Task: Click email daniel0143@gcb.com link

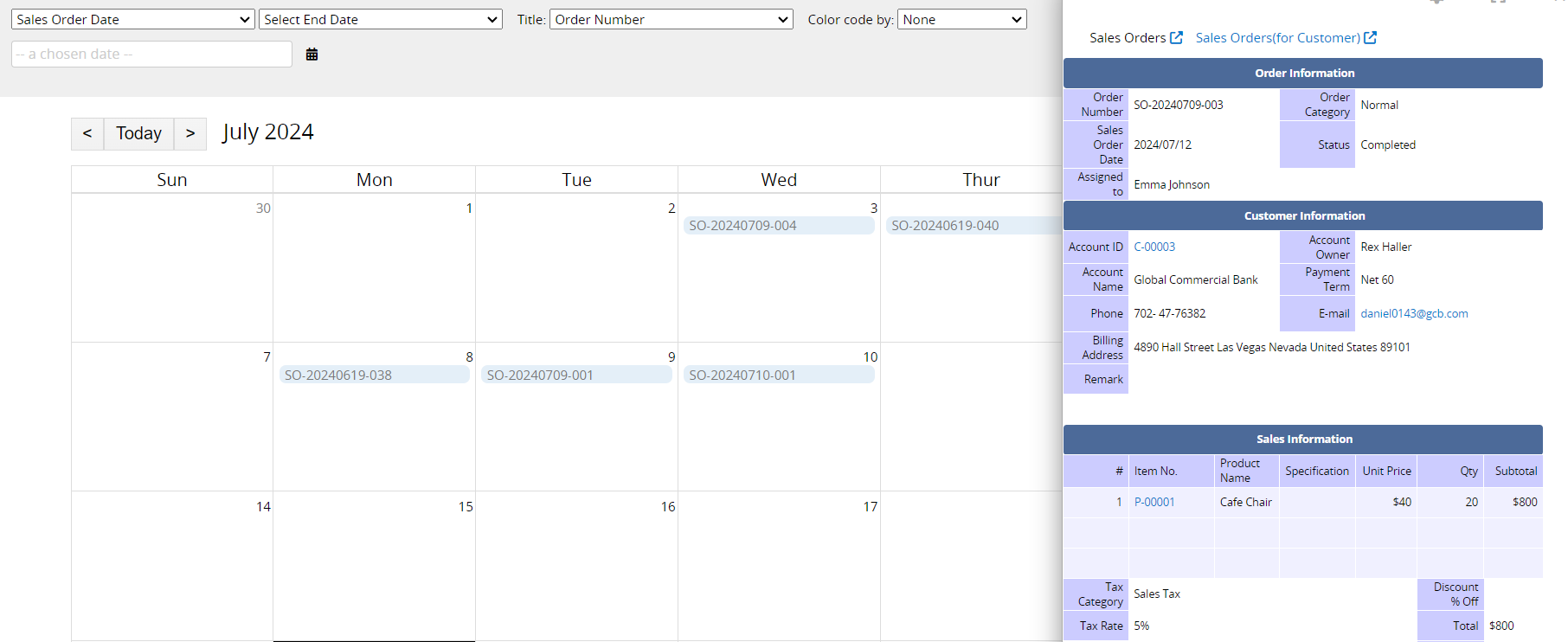Action: [1414, 313]
